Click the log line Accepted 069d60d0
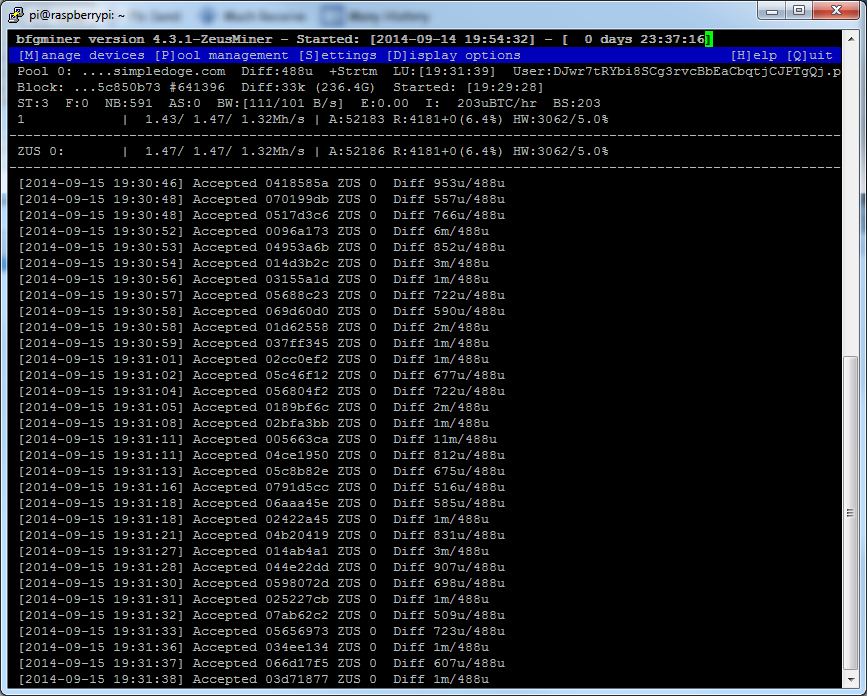867x696 pixels. (260, 312)
